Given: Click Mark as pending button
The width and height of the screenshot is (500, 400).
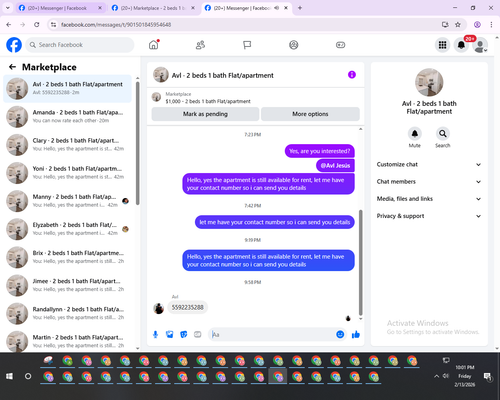Looking at the screenshot, I should coord(205,114).
